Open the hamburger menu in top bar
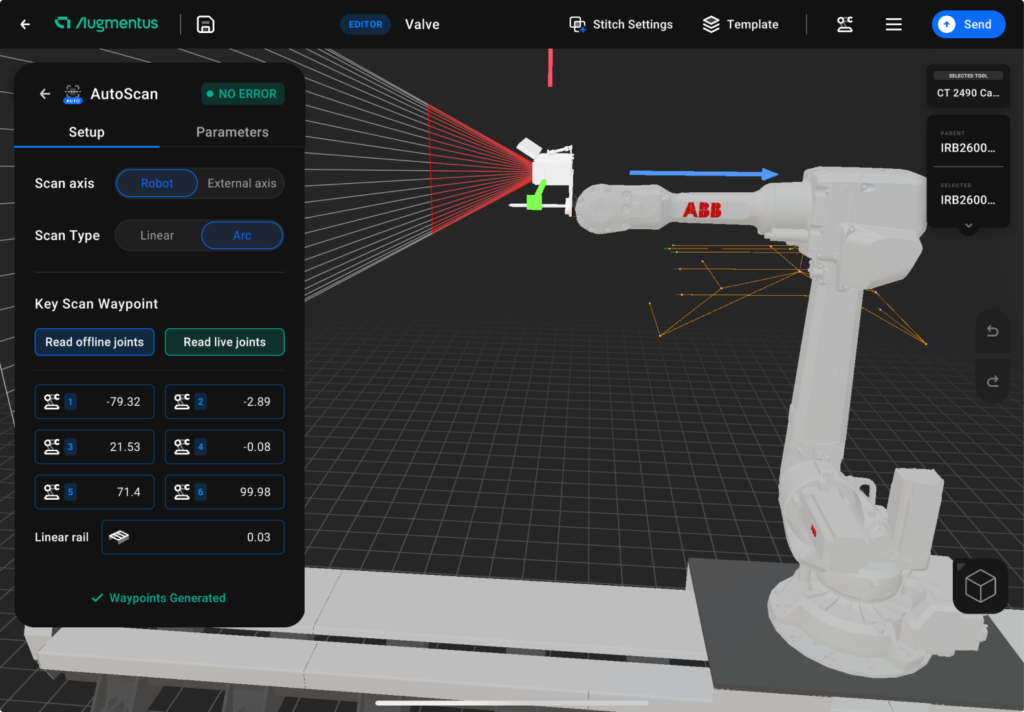Screen dimensions: 1024x712 click(893, 24)
